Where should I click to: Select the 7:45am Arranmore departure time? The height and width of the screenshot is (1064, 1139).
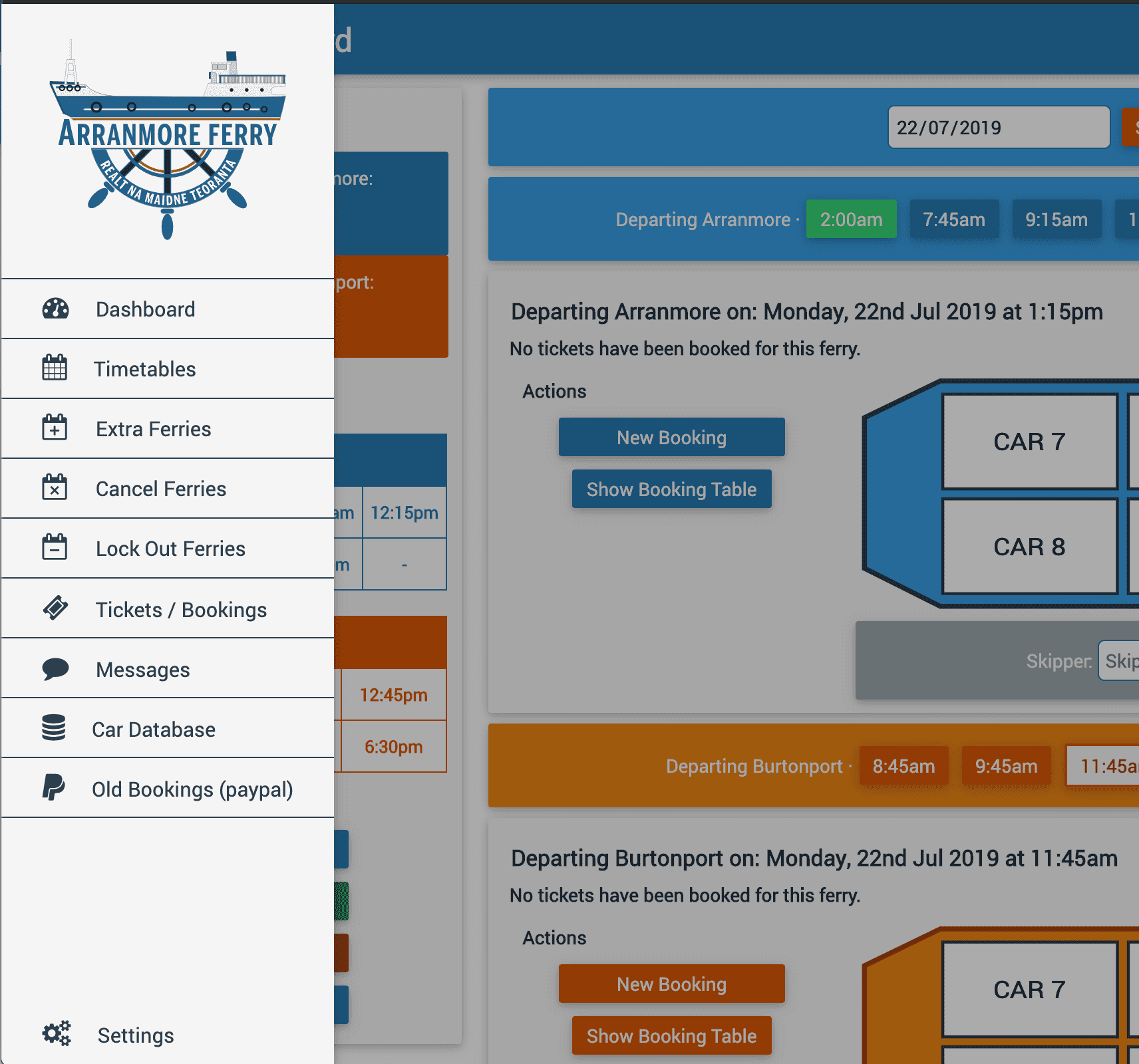point(953,219)
